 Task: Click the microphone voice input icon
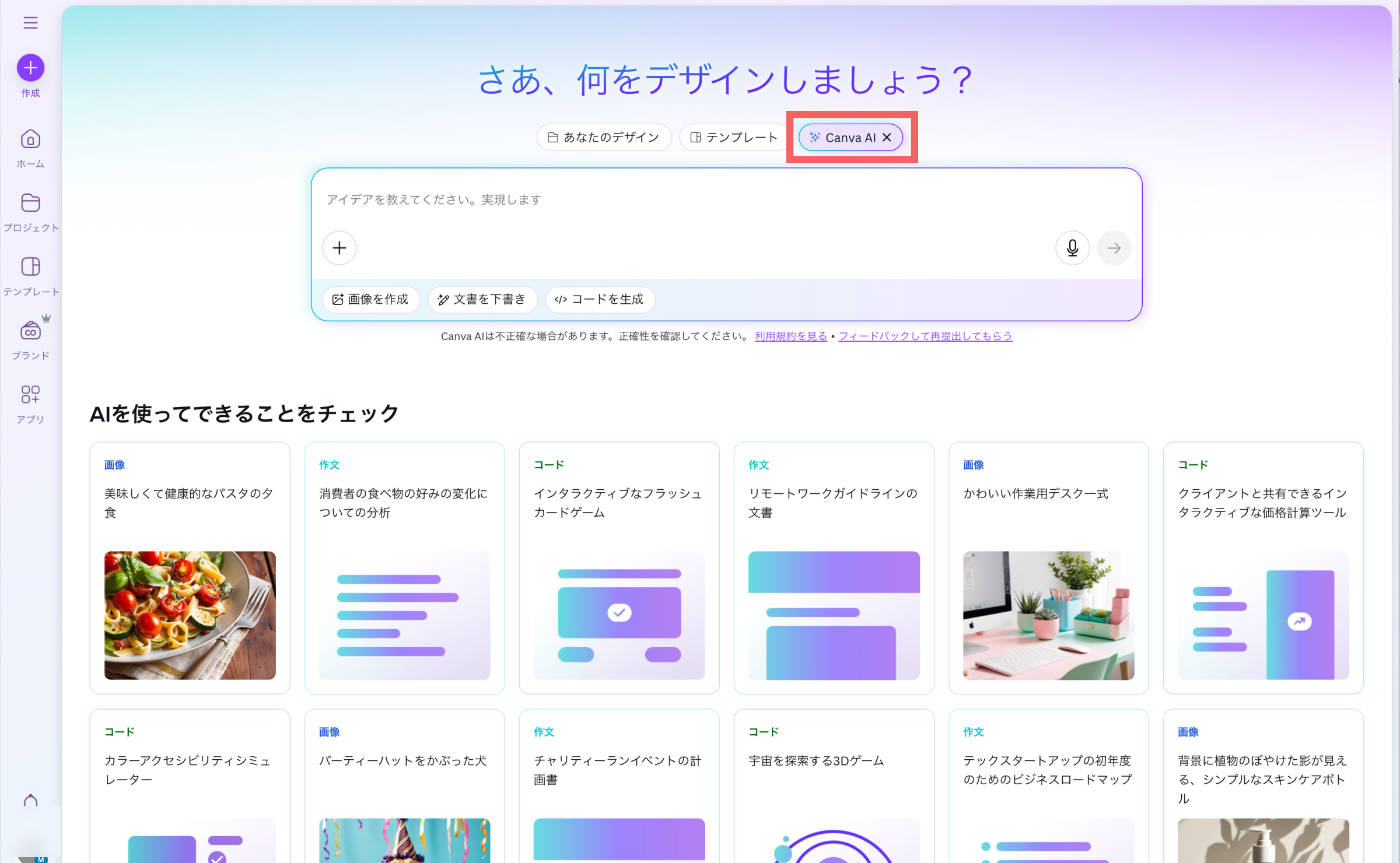(x=1072, y=248)
